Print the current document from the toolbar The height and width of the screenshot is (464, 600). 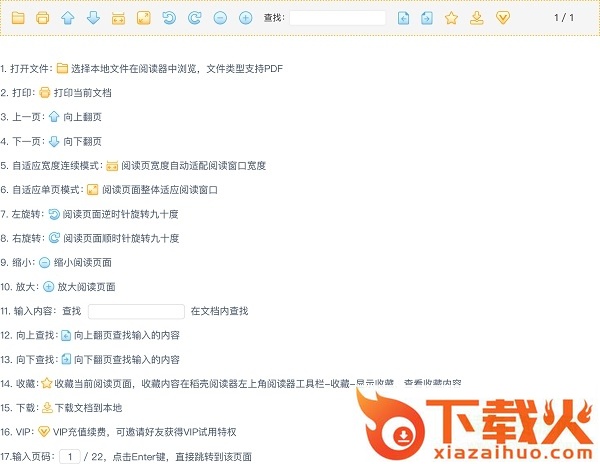coord(42,18)
